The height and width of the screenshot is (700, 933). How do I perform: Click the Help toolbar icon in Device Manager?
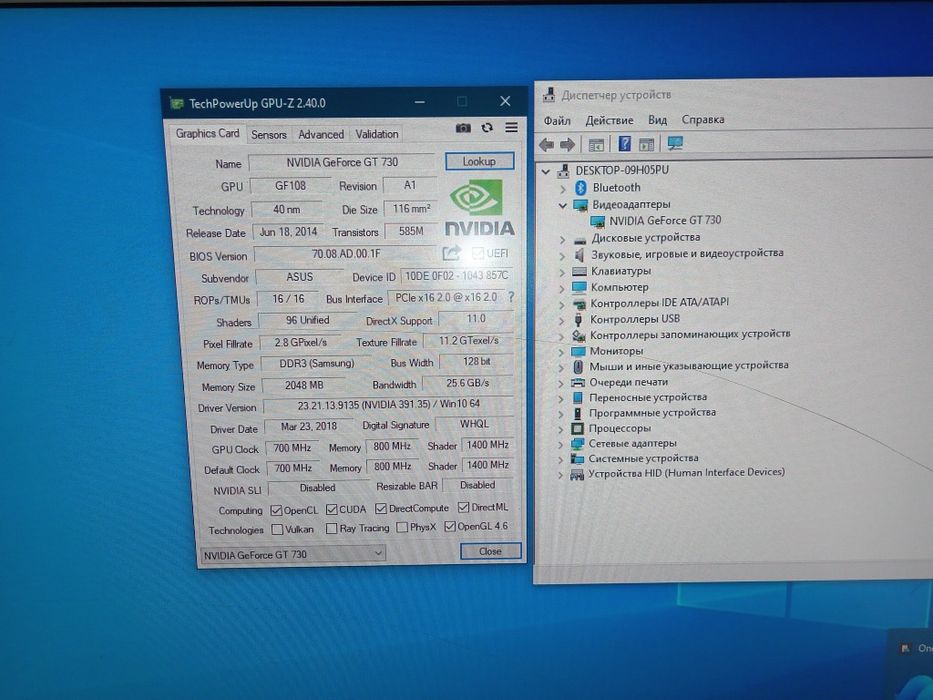pyautogui.click(x=624, y=143)
